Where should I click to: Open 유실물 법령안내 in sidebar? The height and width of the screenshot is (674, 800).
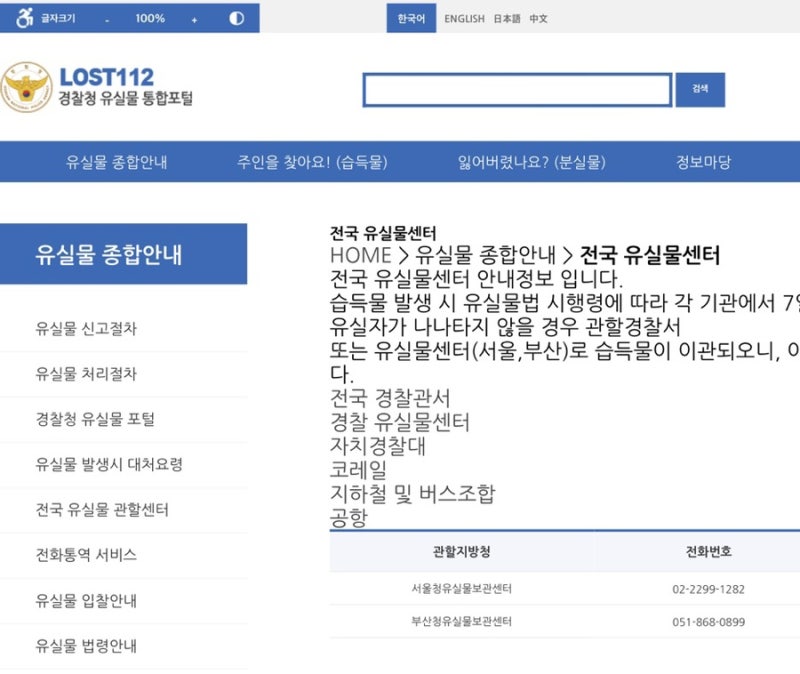click(86, 645)
